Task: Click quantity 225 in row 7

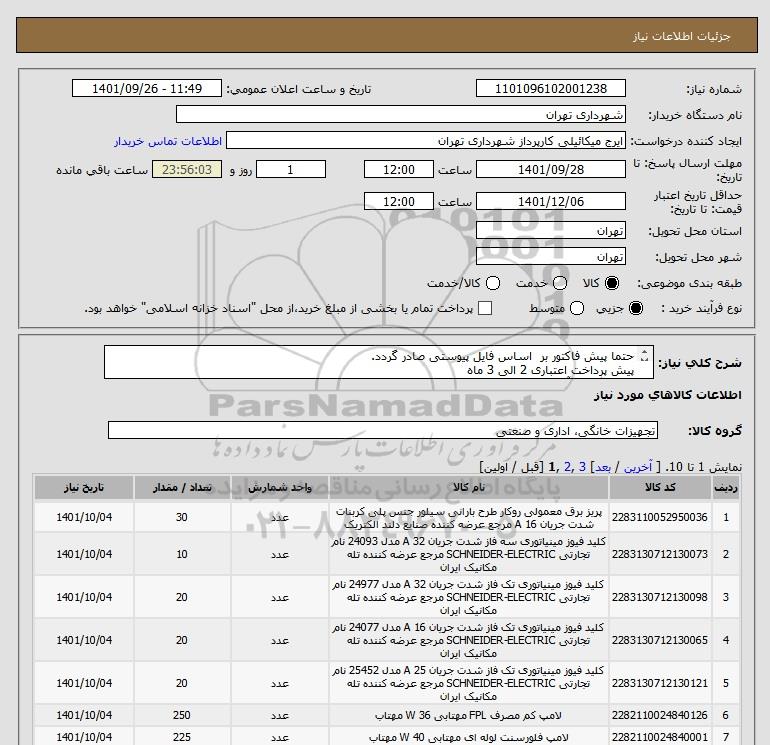Action: click(182, 737)
